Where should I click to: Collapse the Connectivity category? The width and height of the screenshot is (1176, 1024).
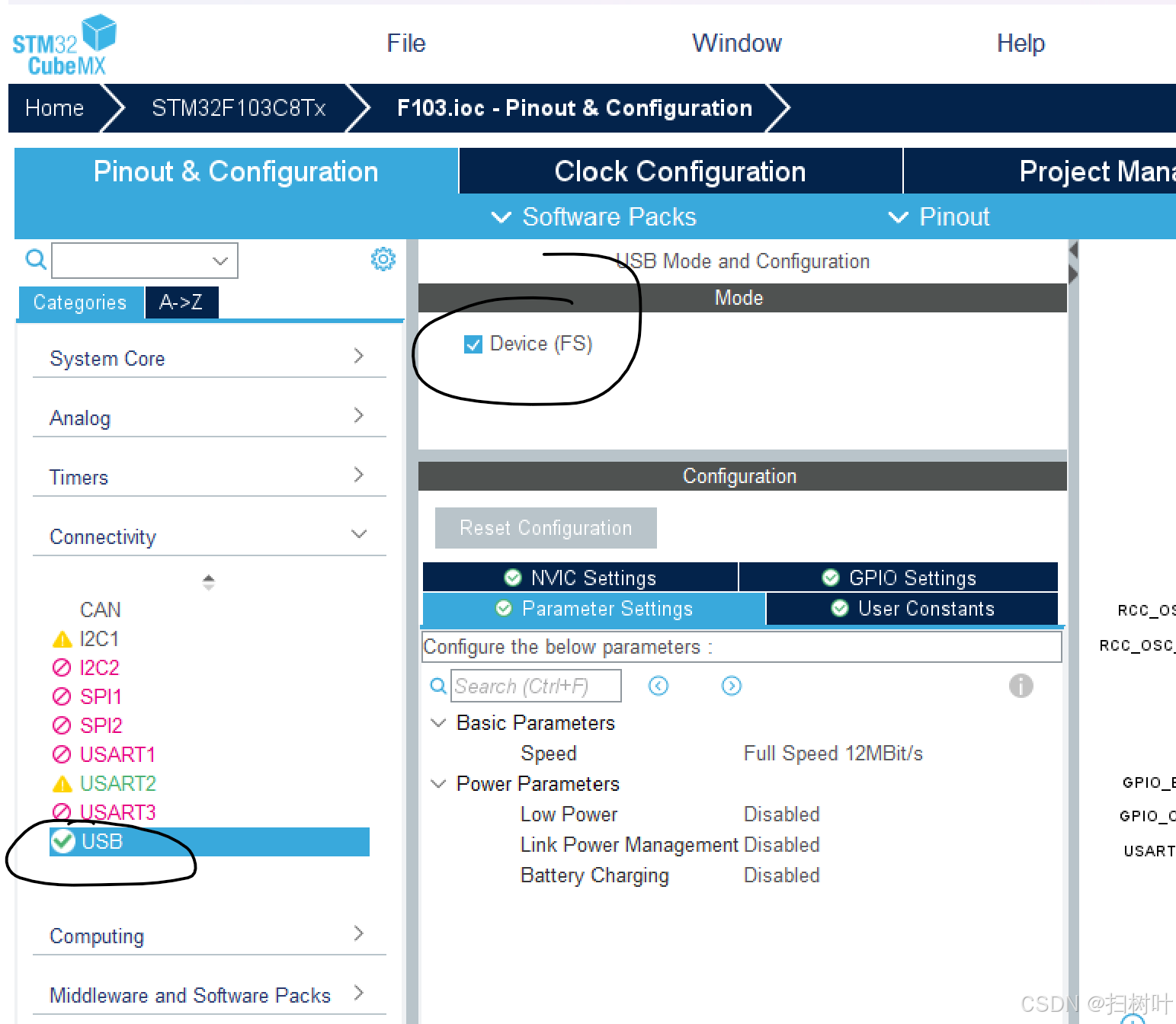(210, 536)
